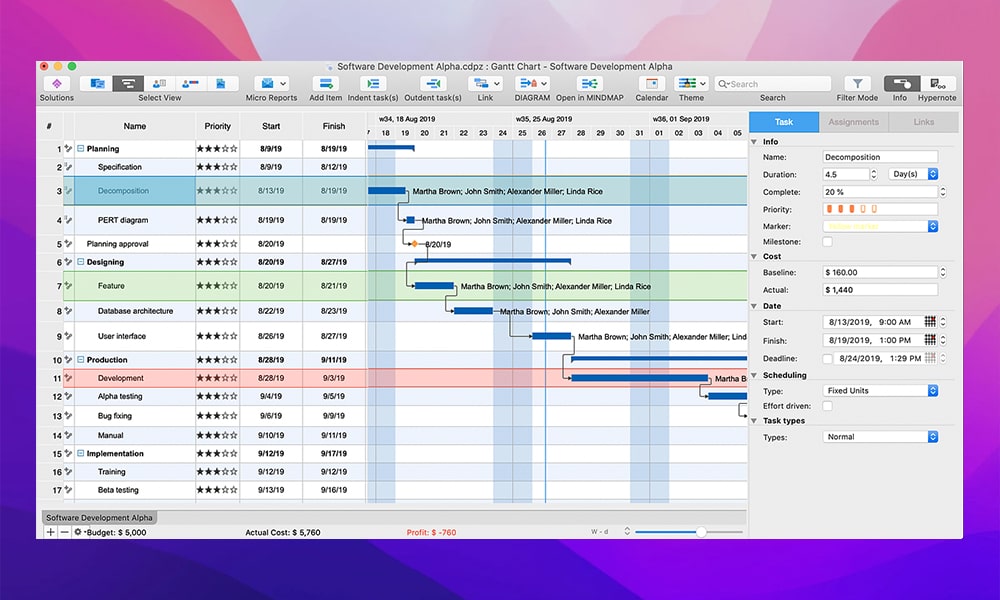
Task: Check the Milestone checkbox
Action: [827, 242]
